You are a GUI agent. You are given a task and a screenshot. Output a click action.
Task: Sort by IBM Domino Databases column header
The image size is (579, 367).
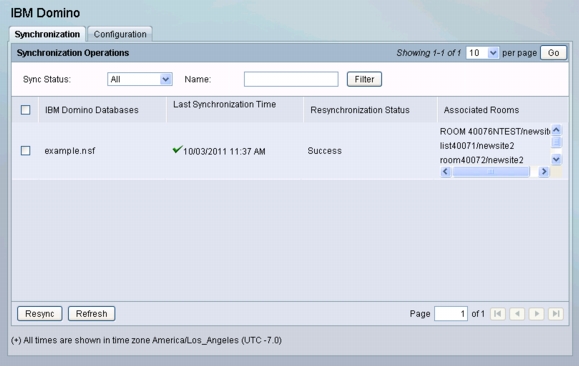92,110
